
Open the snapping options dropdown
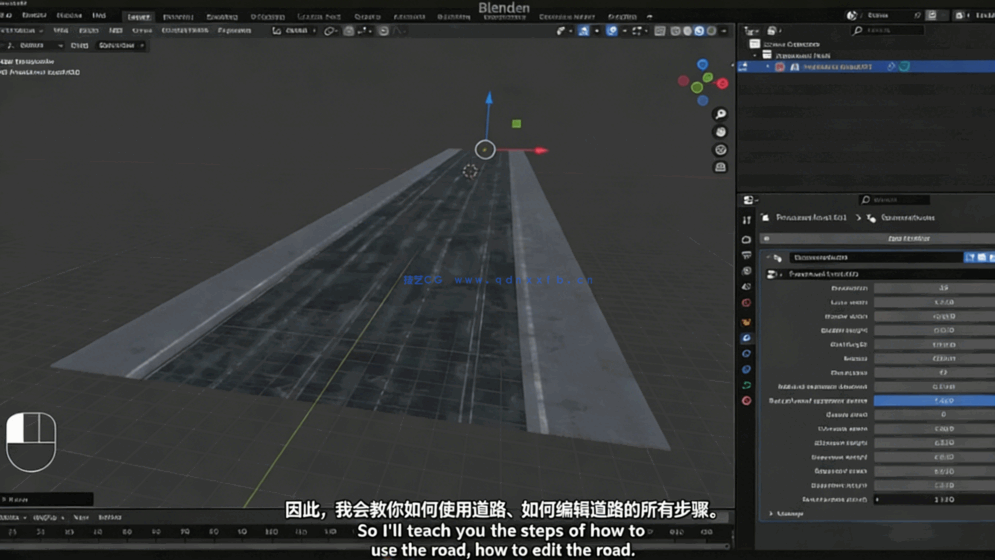click(364, 30)
